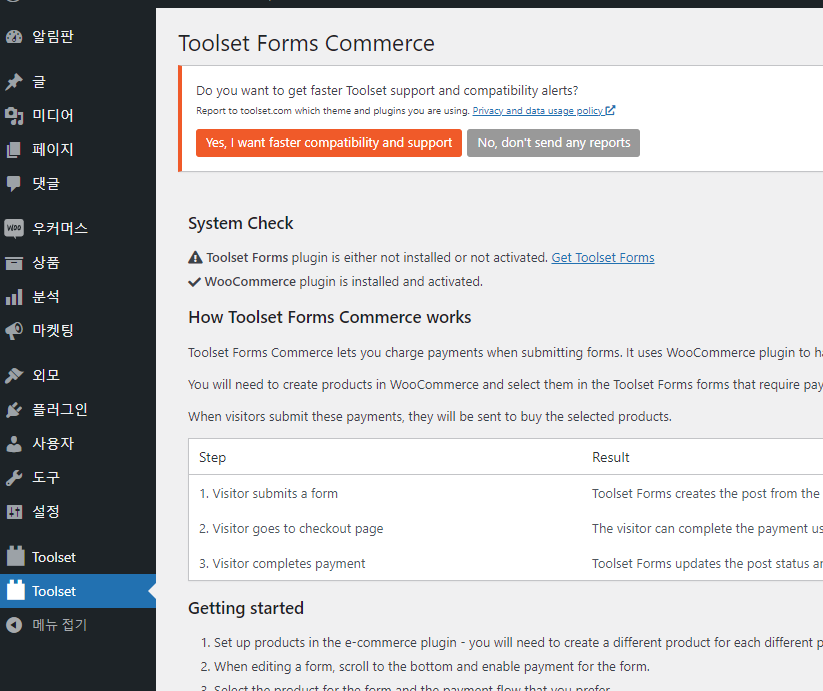
Task: Click the icon of the highlighted Toolset item
Action: [x=16, y=590]
